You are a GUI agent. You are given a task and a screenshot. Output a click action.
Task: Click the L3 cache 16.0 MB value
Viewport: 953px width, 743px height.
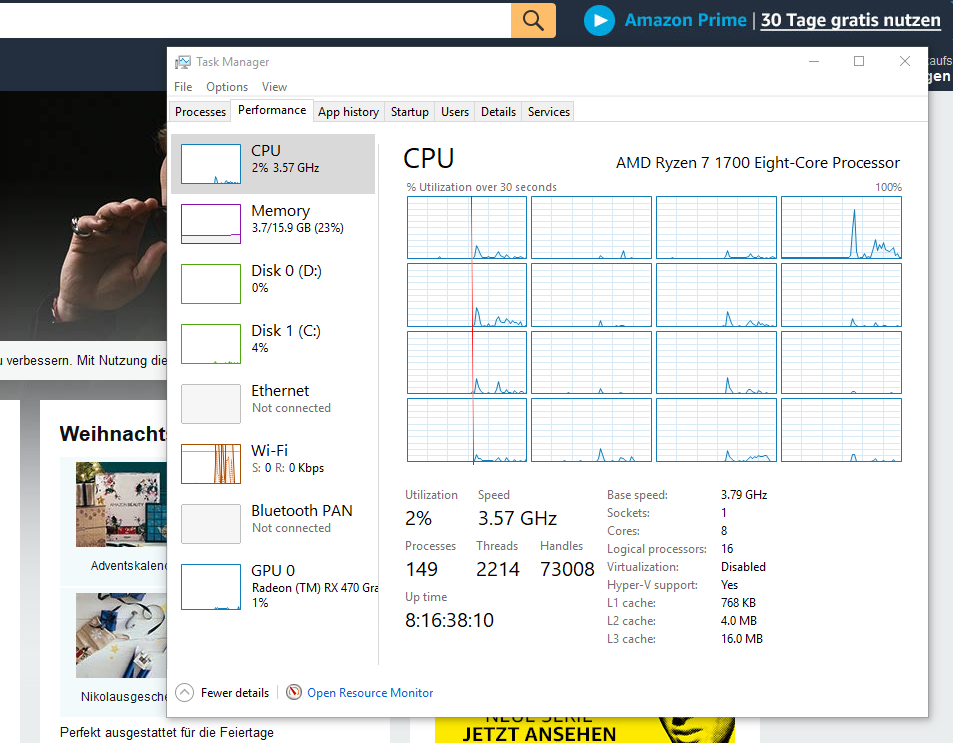click(741, 639)
